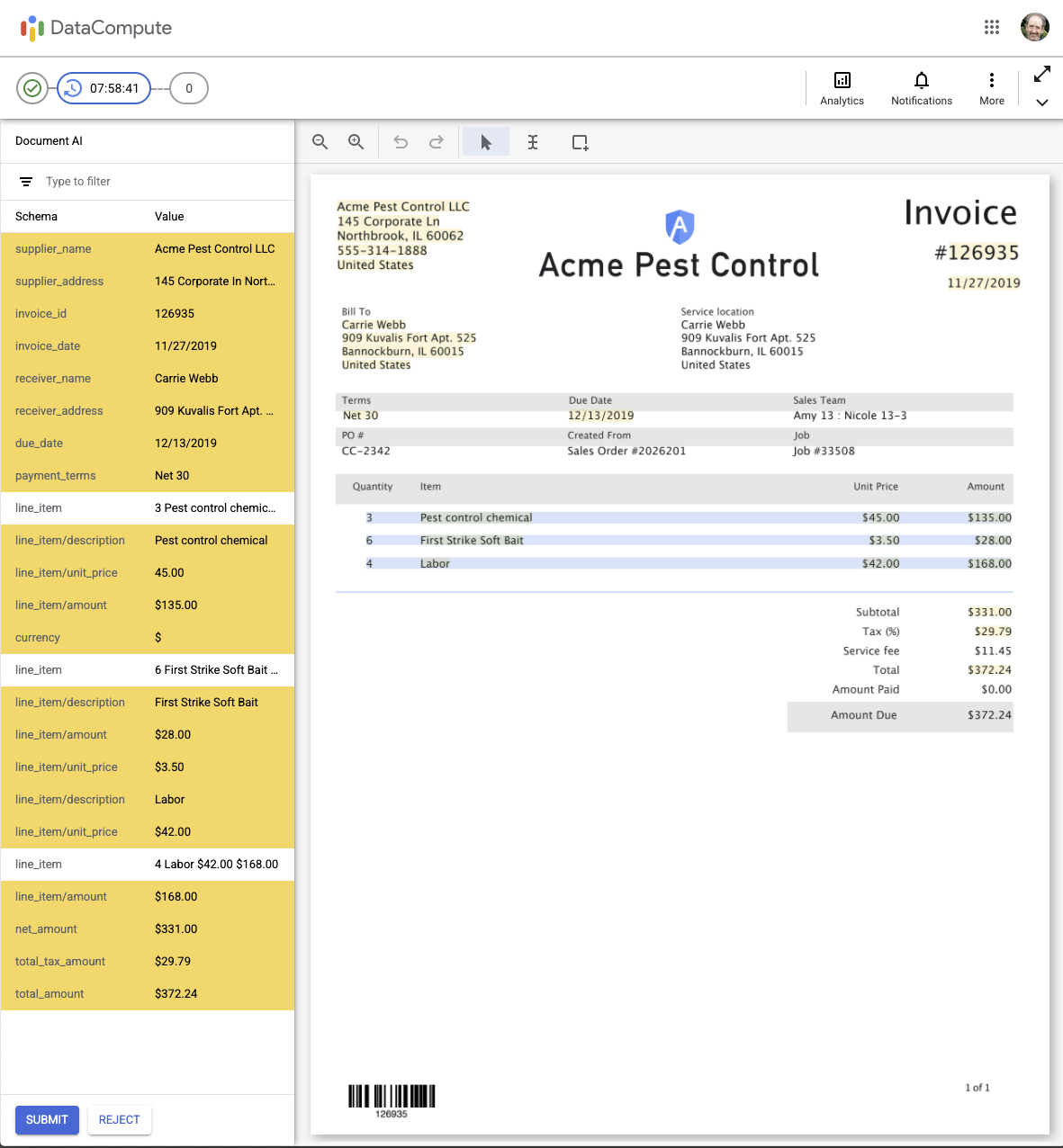Redo the annotation change
Screen dimensions: 1063x1148
point(437,142)
